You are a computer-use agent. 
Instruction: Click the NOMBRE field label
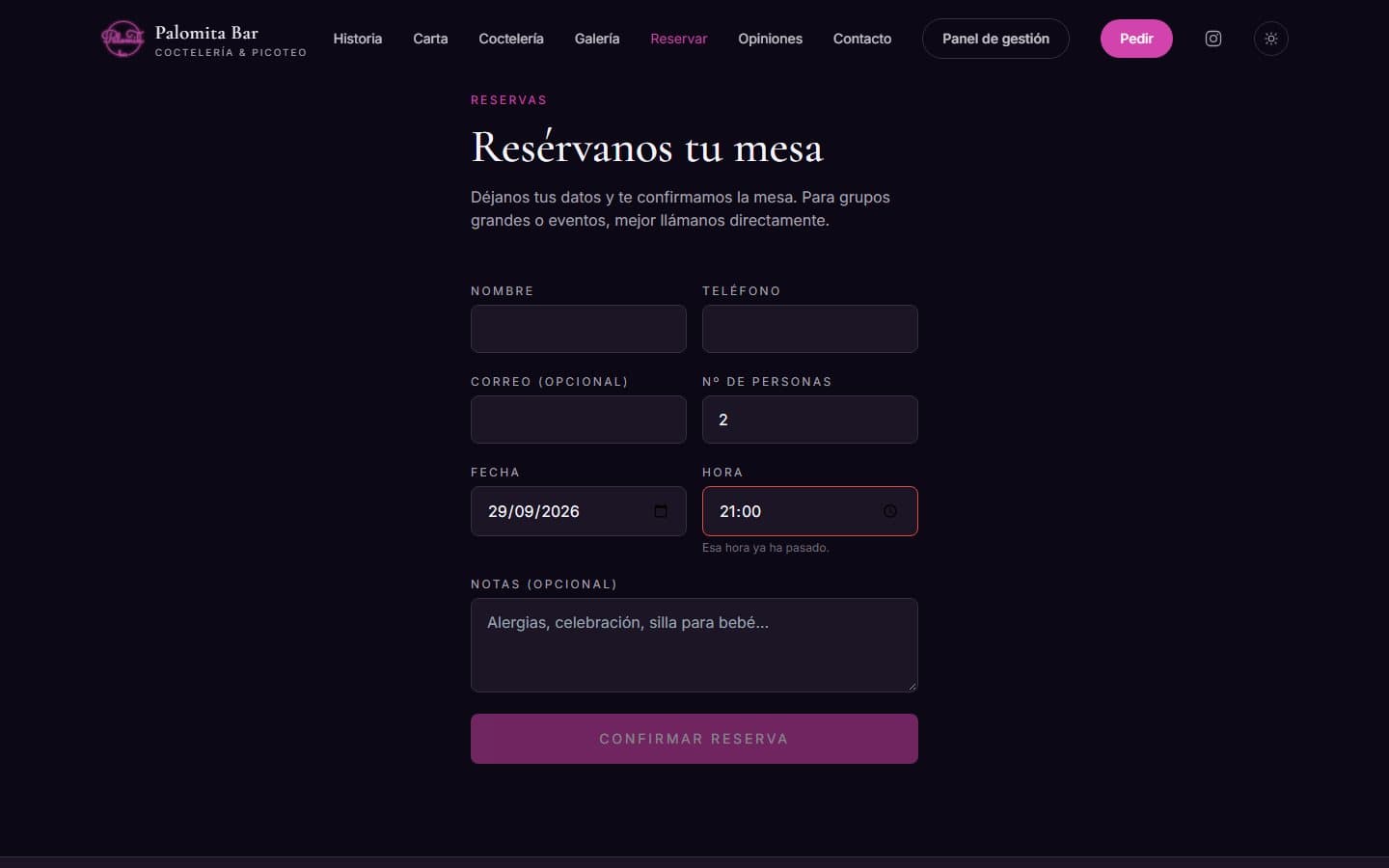[502, 291]
